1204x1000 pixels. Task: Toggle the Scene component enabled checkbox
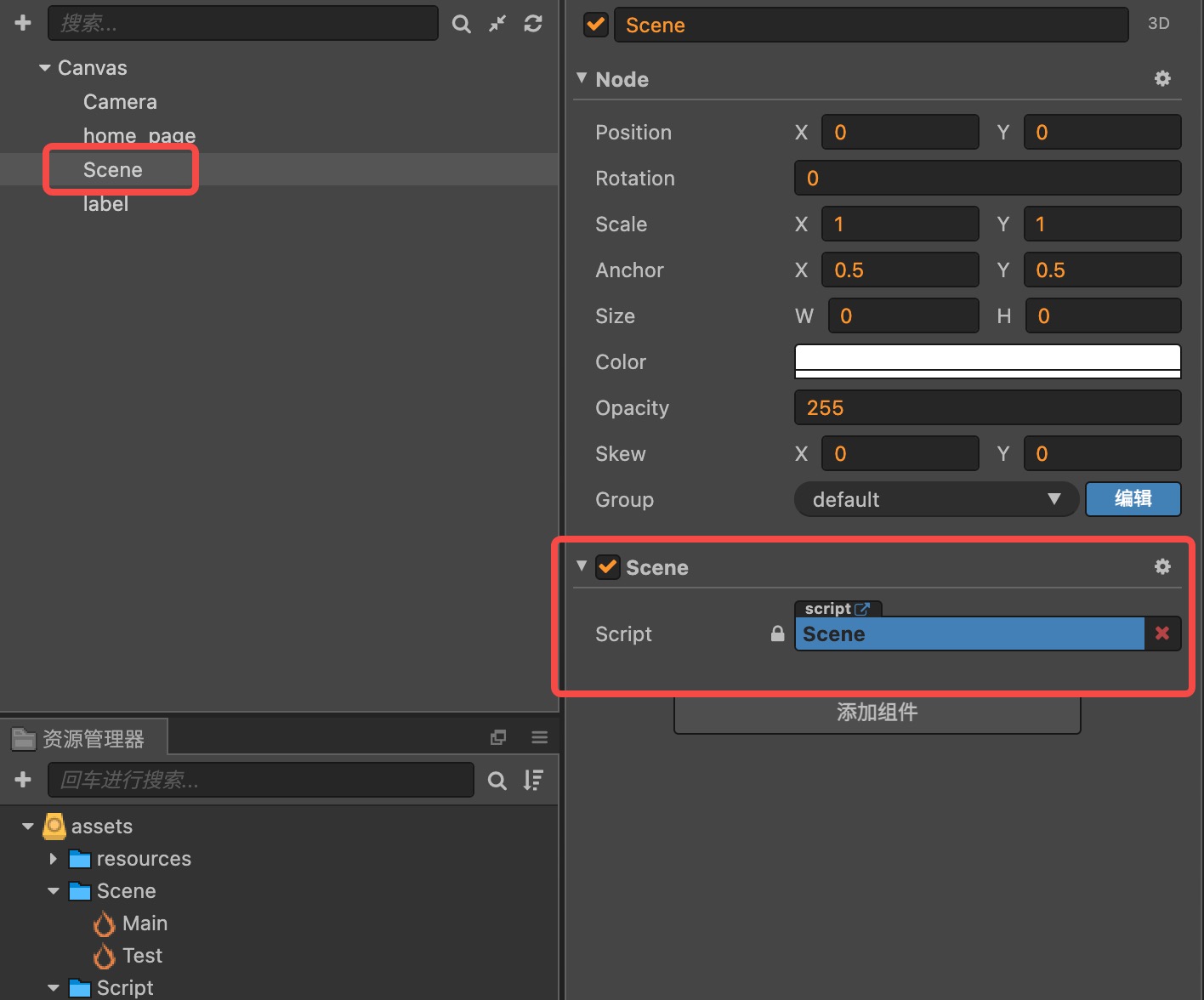pyautogui.click(x=608, y=567)
